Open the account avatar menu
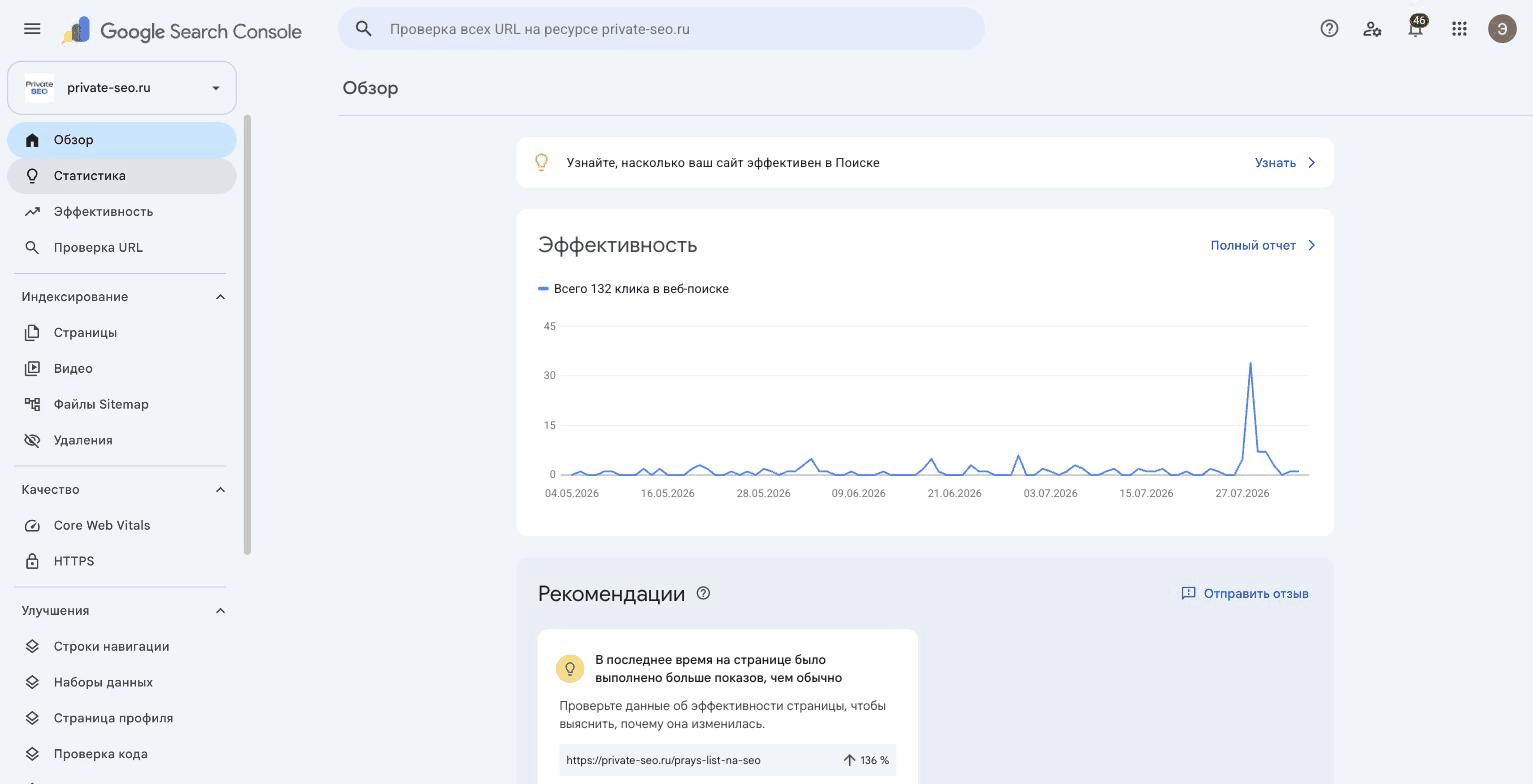1533x784 pixels. click(1502, 29)
